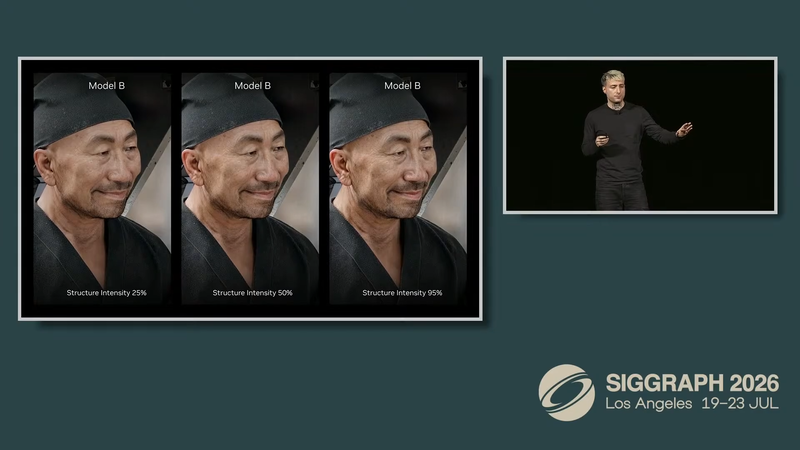Click the Model B label on the middle portrait
800x450 pixels.
click(x=253, y=86)
